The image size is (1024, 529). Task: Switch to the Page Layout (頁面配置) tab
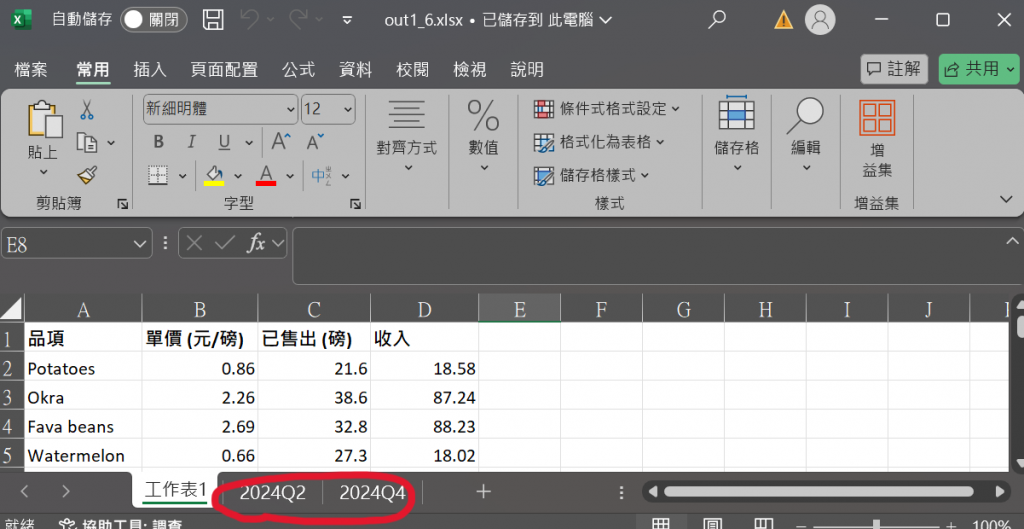(224, 69)
